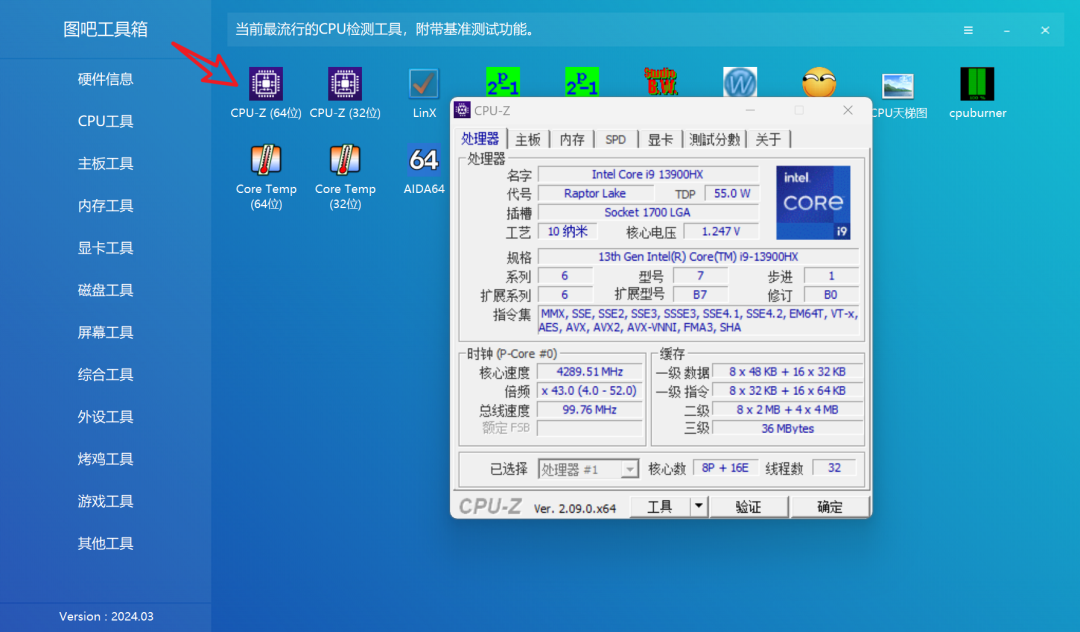Launch cpuburner tool
Screen dimensions: 1080x632
[x=977, y=93]
